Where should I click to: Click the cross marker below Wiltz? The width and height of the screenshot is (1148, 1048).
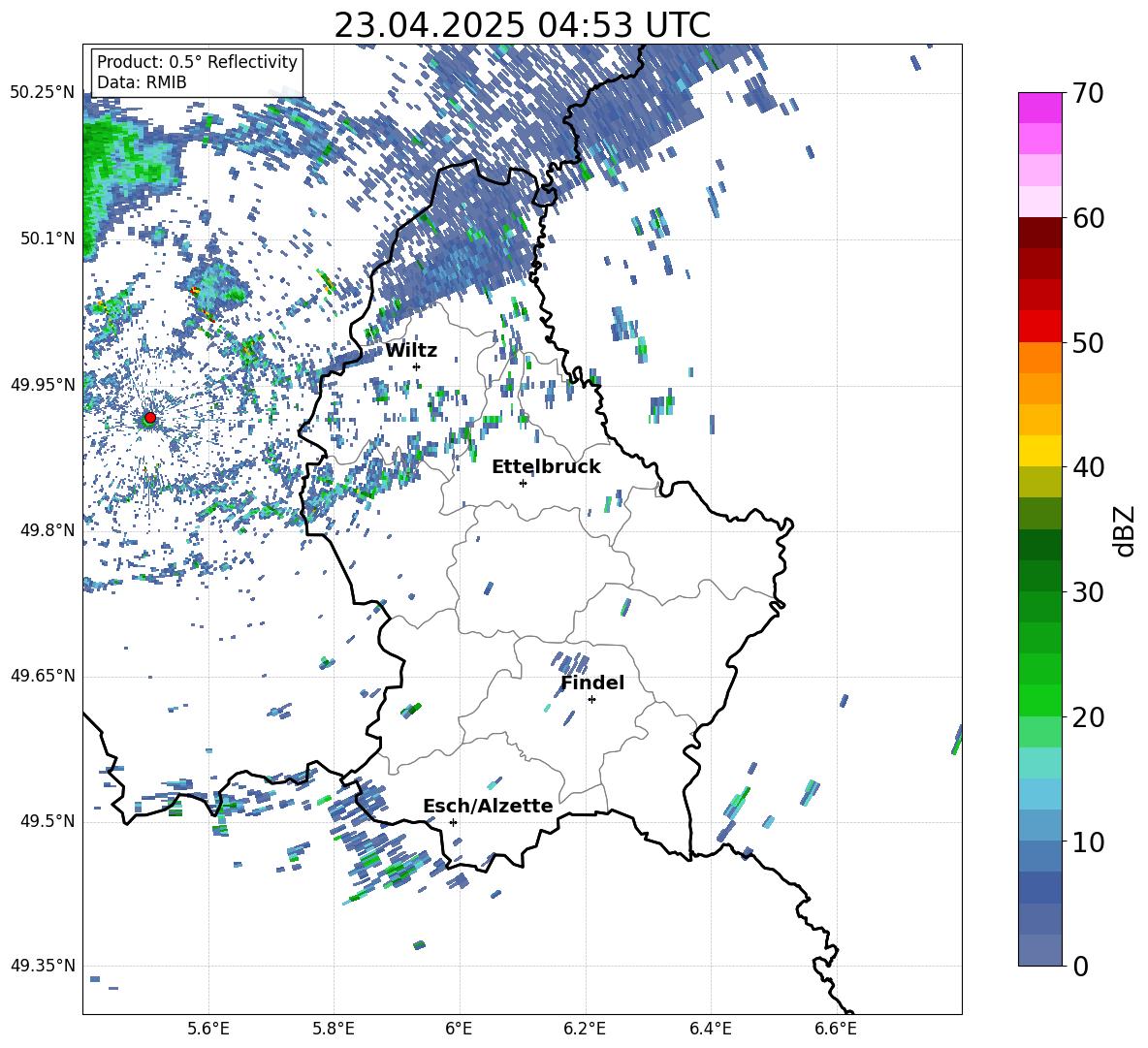[x=417, y=366]
